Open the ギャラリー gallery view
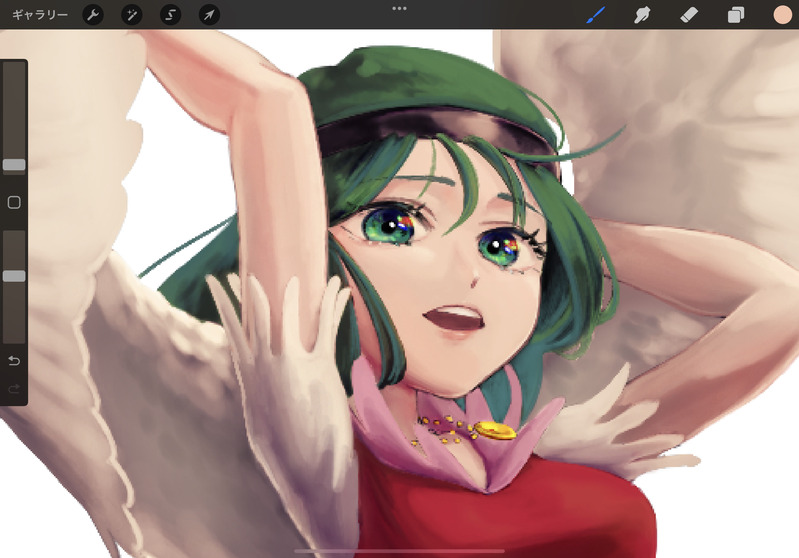Screen dimensions: 799x558 pos(40,15)
